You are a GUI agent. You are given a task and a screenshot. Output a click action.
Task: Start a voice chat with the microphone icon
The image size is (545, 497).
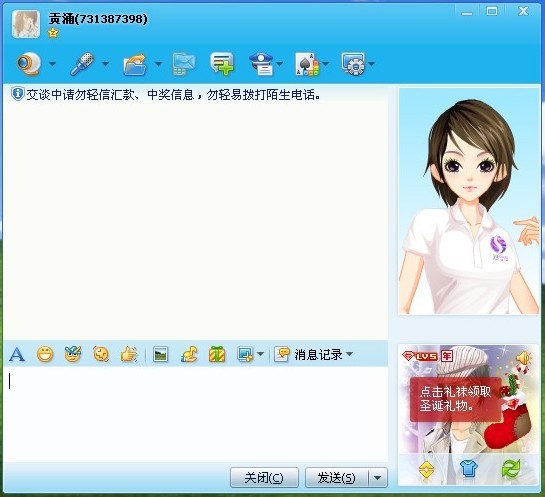point(82,64)
